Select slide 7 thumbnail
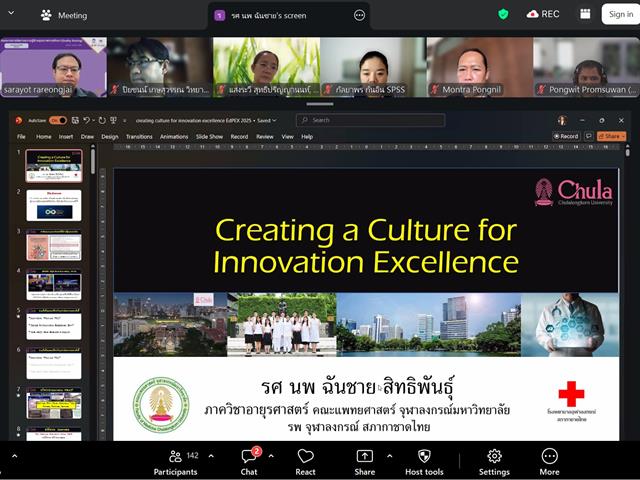 (53, 403)
